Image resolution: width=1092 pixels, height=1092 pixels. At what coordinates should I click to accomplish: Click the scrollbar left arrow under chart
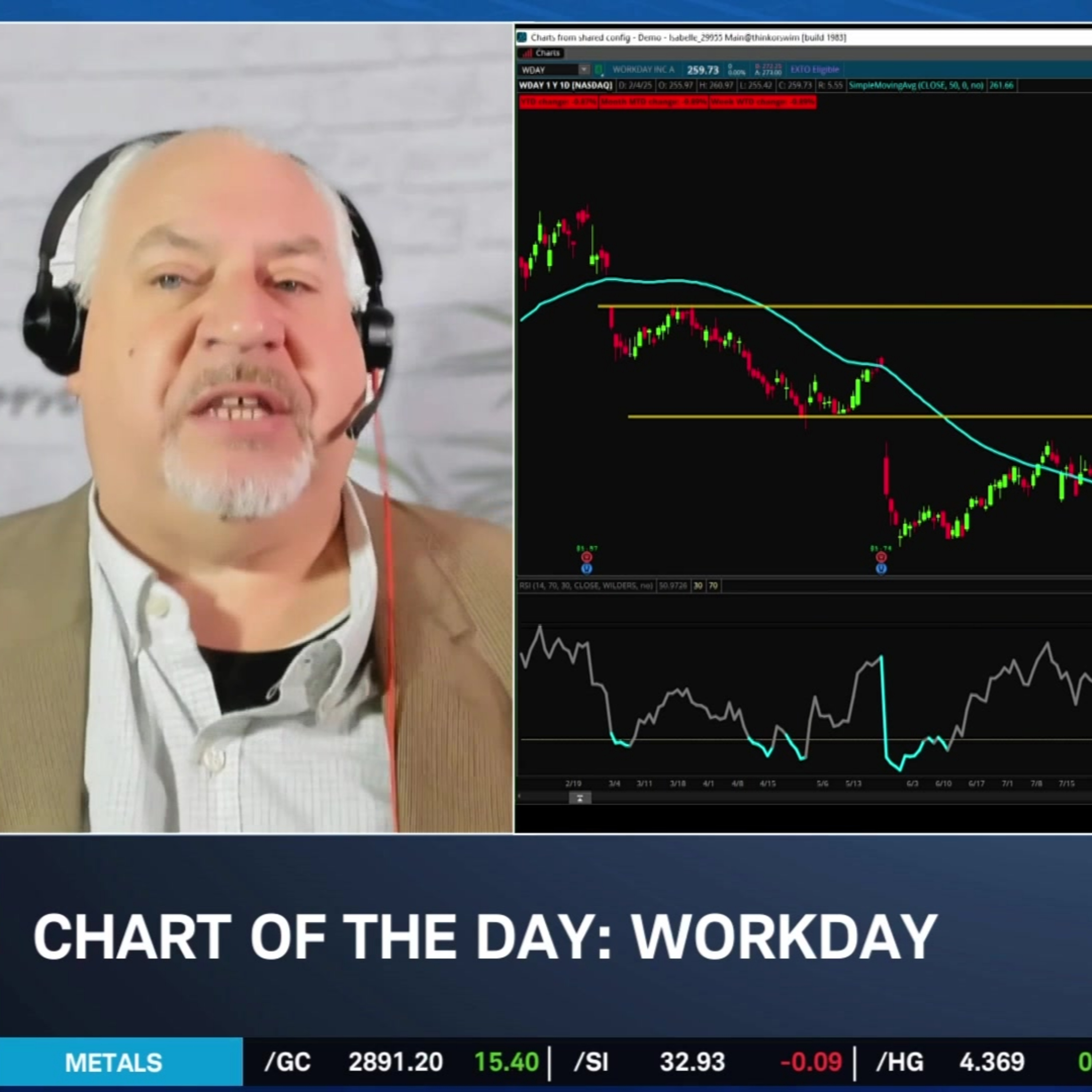coord(520,797)
